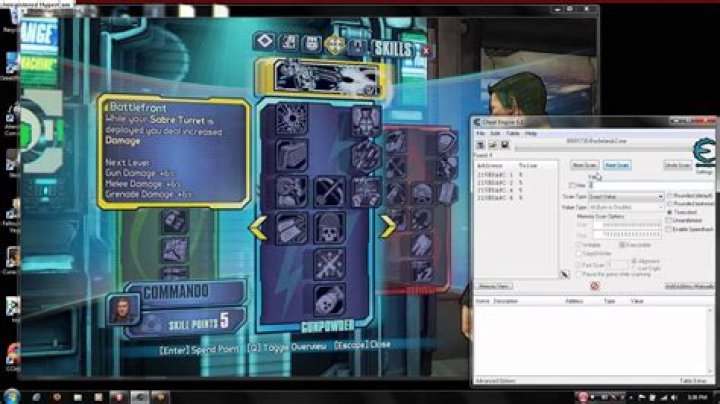Image resolution: width=720 pixels, height=404 pixels.
Task: Click Add Address Manually button
Action: 689,286
